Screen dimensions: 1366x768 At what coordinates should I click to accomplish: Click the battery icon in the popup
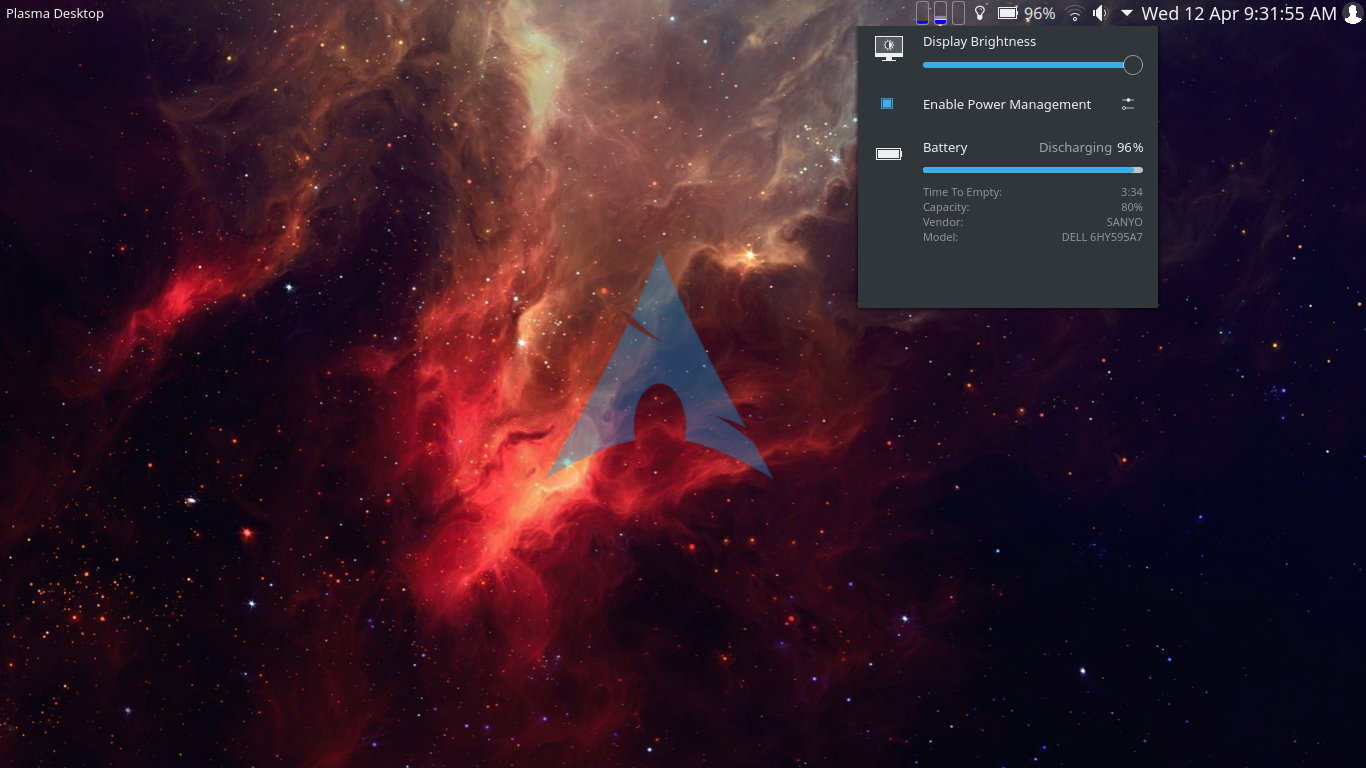point(889,154)
